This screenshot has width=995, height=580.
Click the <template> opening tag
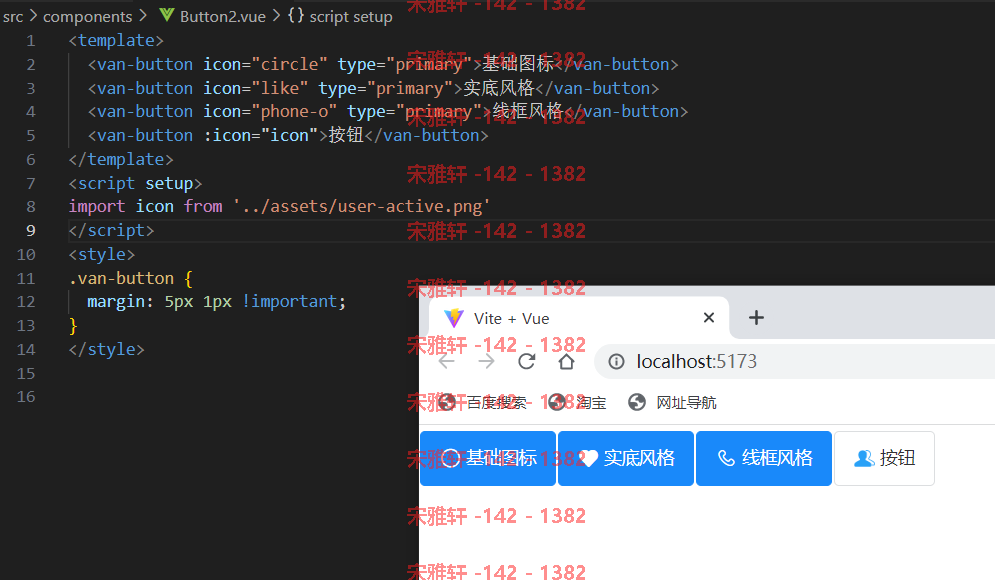116,41
